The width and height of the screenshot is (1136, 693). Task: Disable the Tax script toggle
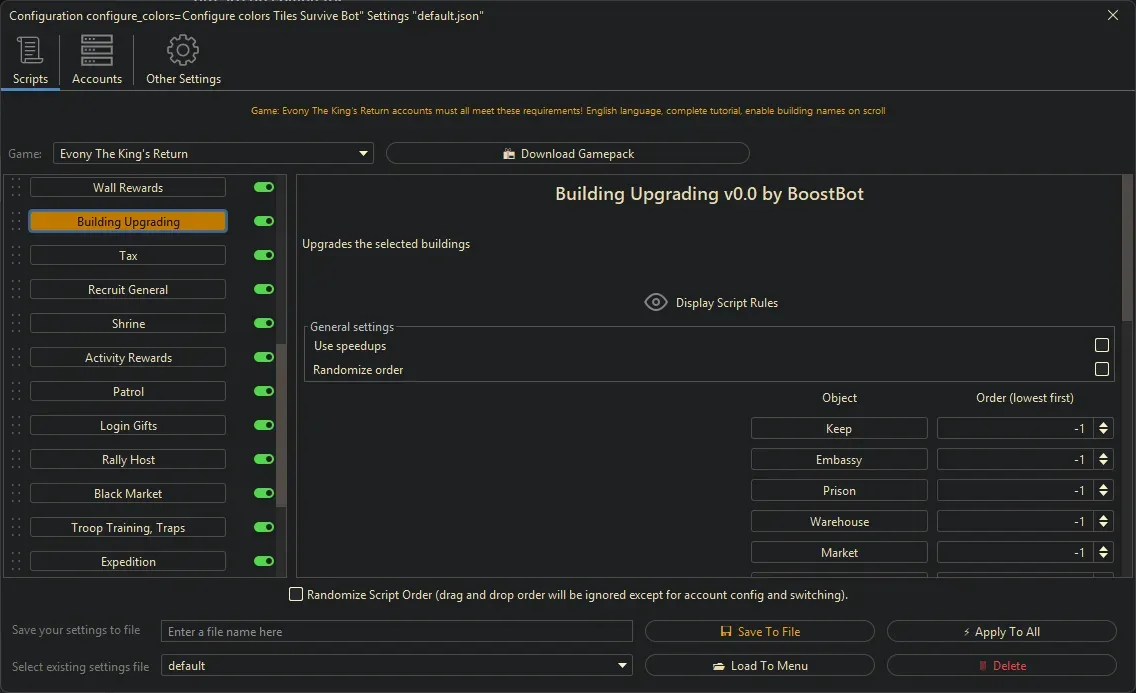tap(263, 255)
